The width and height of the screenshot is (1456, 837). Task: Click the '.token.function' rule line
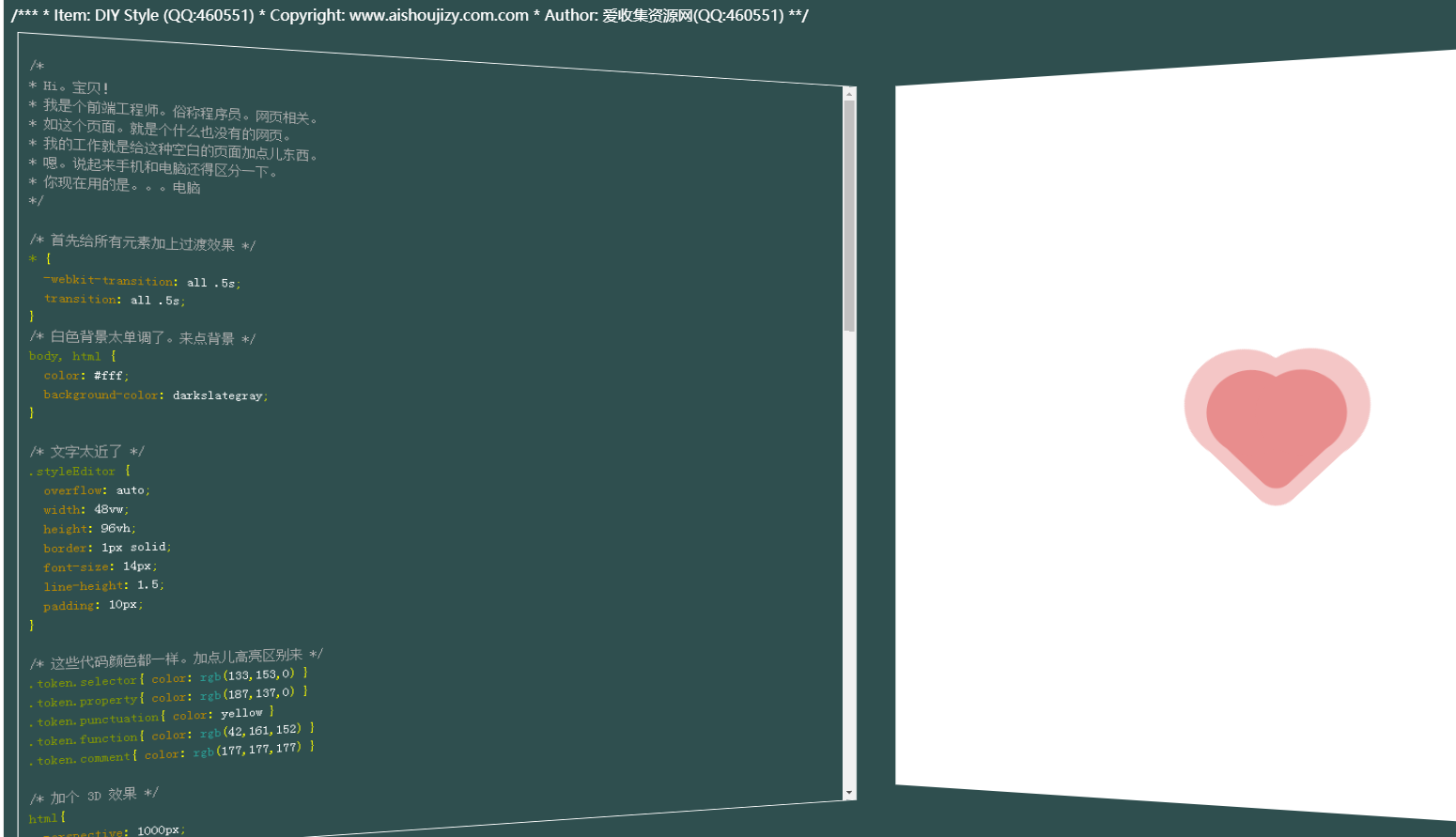click(x=172, y=734)
